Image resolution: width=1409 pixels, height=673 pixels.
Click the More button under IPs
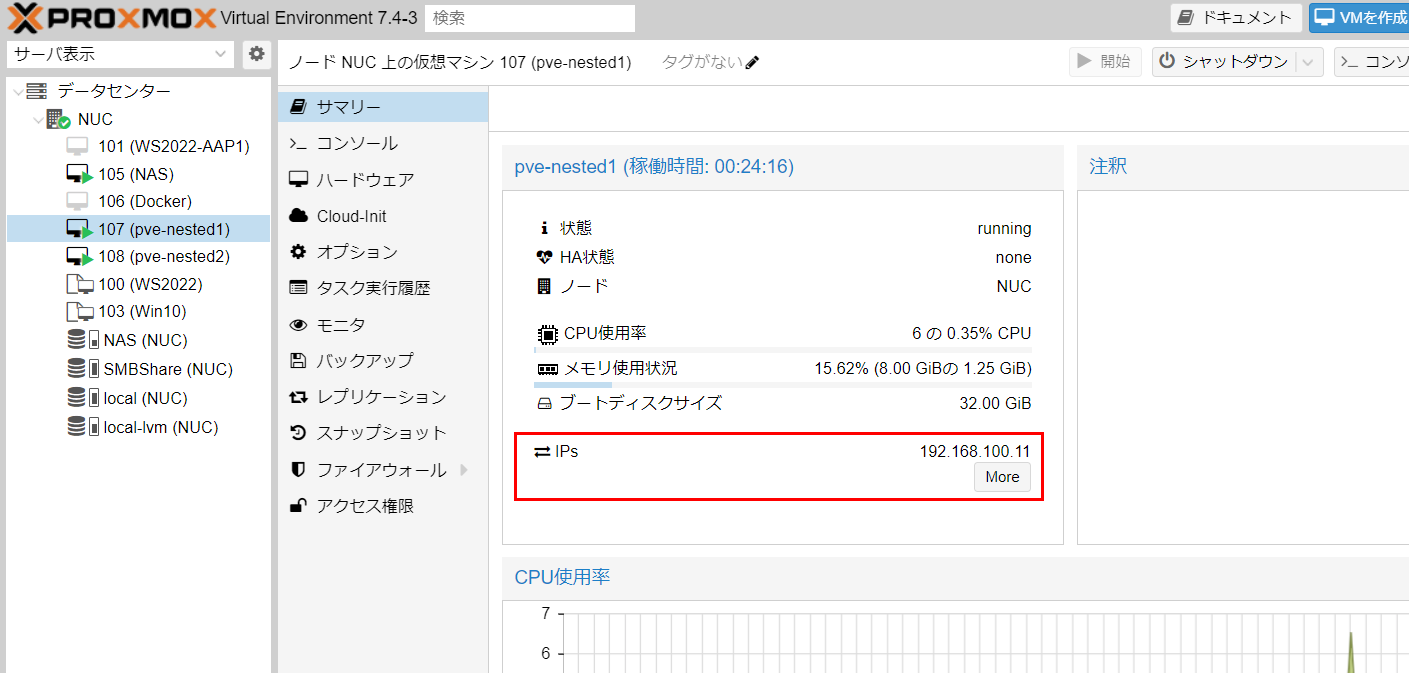[x=1002, y=477]
